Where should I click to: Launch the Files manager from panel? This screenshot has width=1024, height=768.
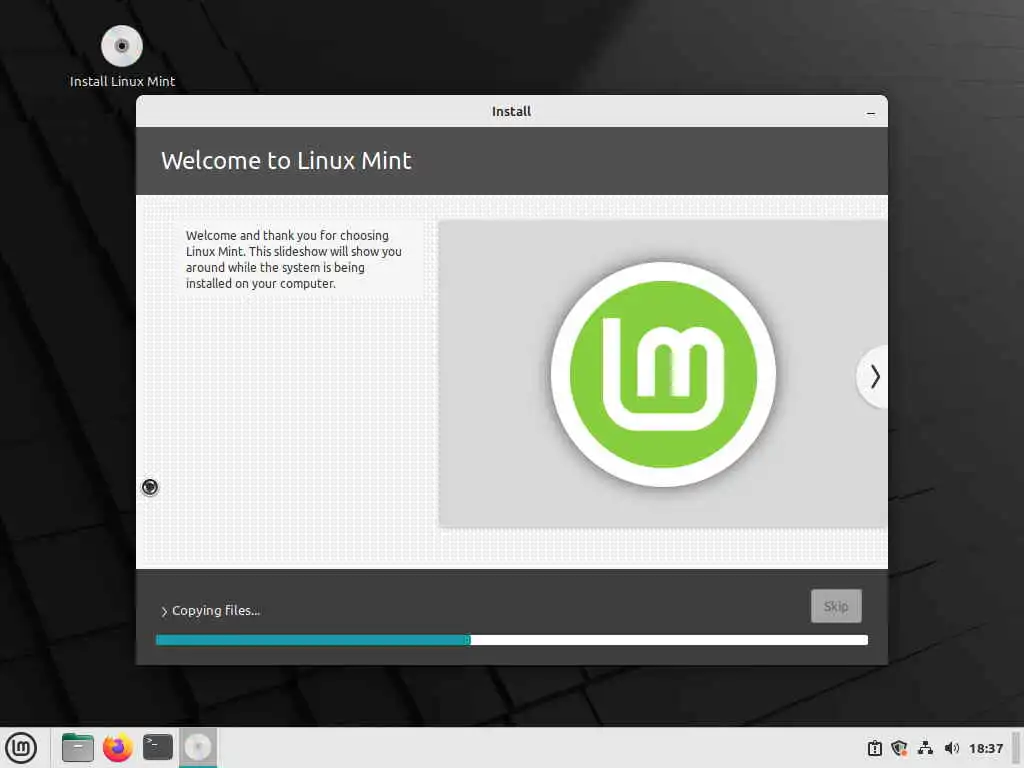[78, 747]
